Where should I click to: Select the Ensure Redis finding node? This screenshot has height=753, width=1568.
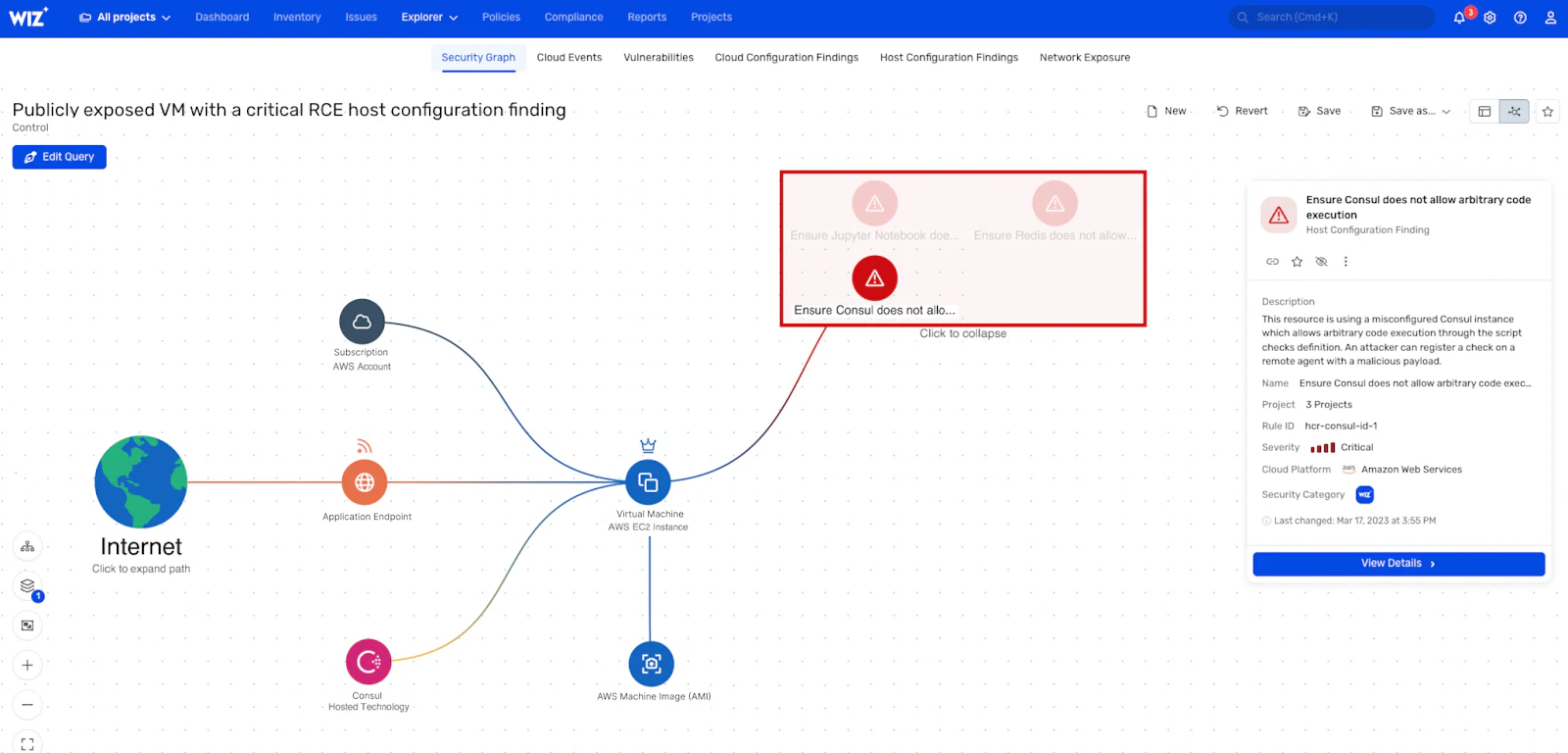click(1054, 204)
